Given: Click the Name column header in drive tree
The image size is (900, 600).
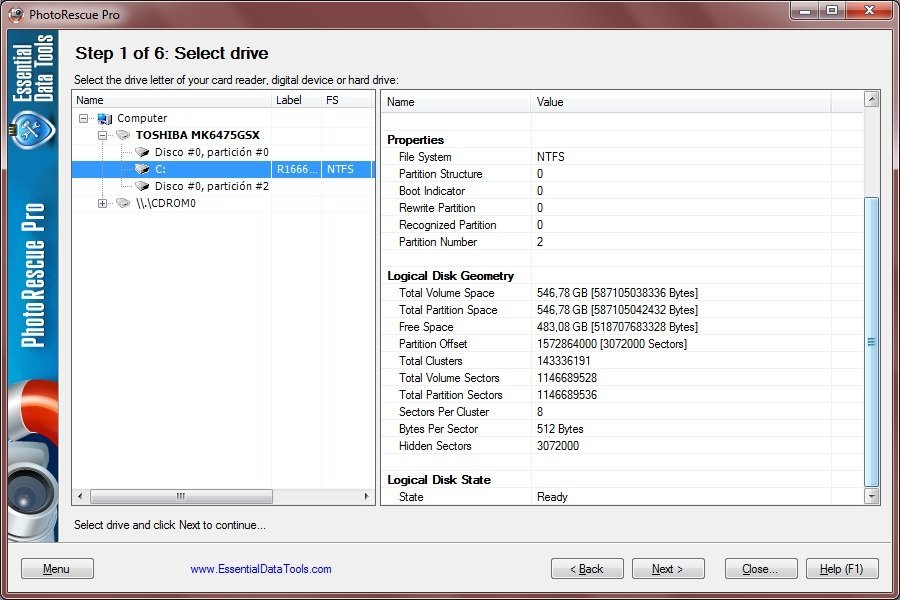Looking at the screenshot, I should pyautogui.click(x=172, y=100).
